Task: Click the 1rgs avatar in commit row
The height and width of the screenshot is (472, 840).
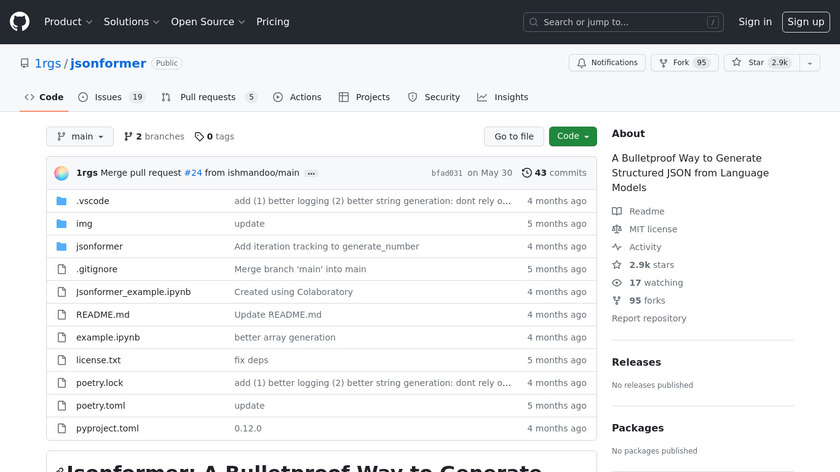Action: point(62,173)
